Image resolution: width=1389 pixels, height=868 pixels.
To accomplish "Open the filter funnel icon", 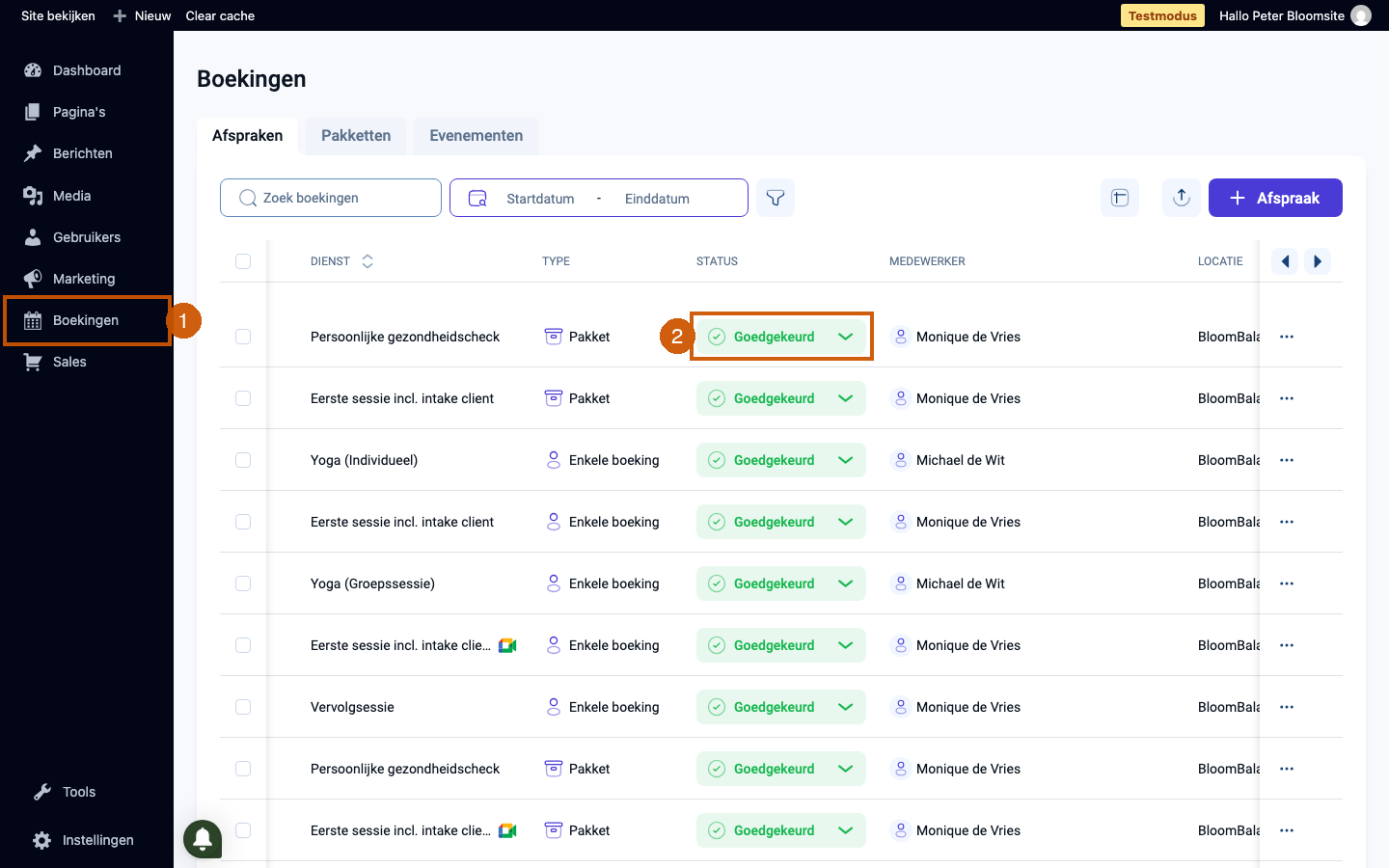I will 776,198.
